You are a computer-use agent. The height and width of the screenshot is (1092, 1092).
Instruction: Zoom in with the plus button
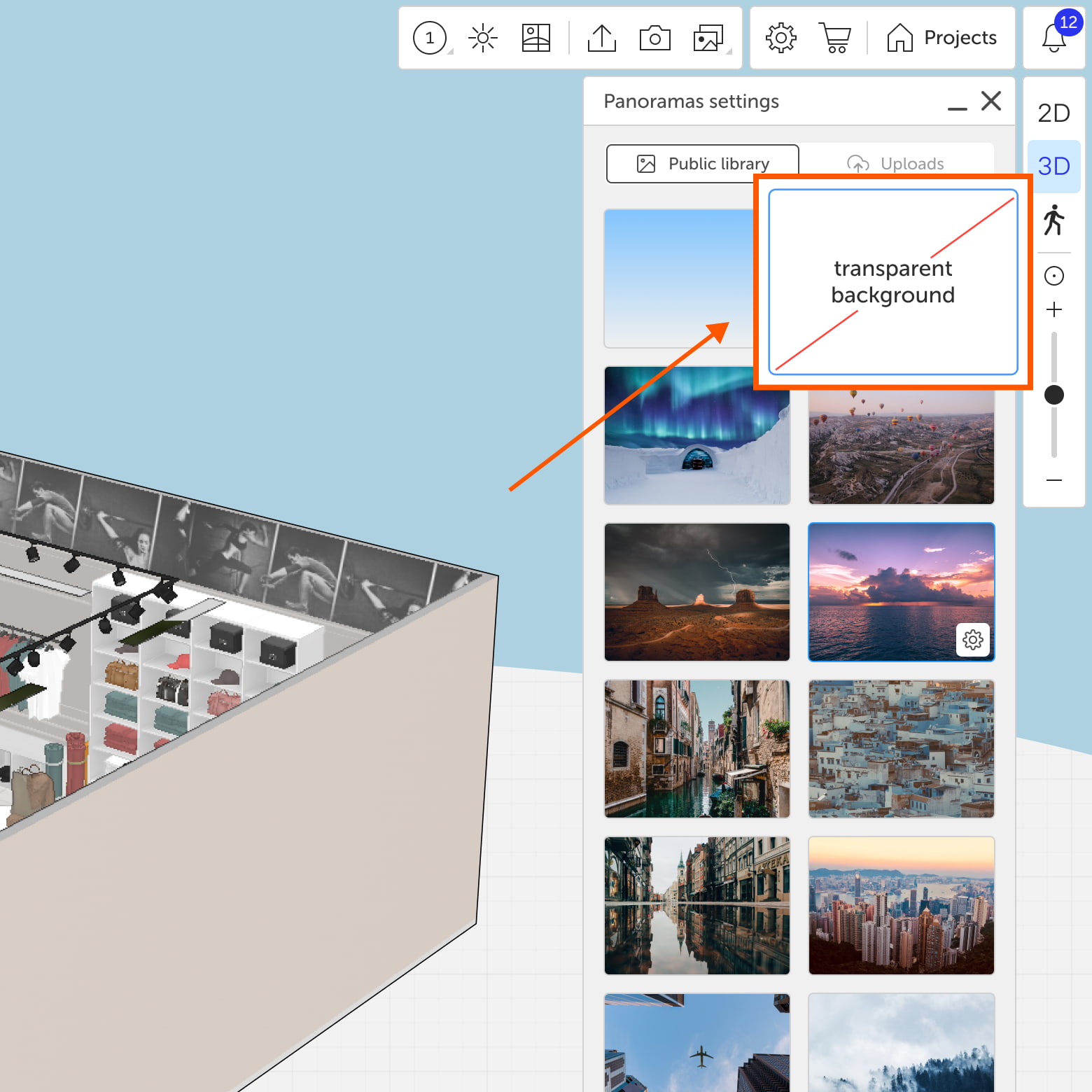1053,309
